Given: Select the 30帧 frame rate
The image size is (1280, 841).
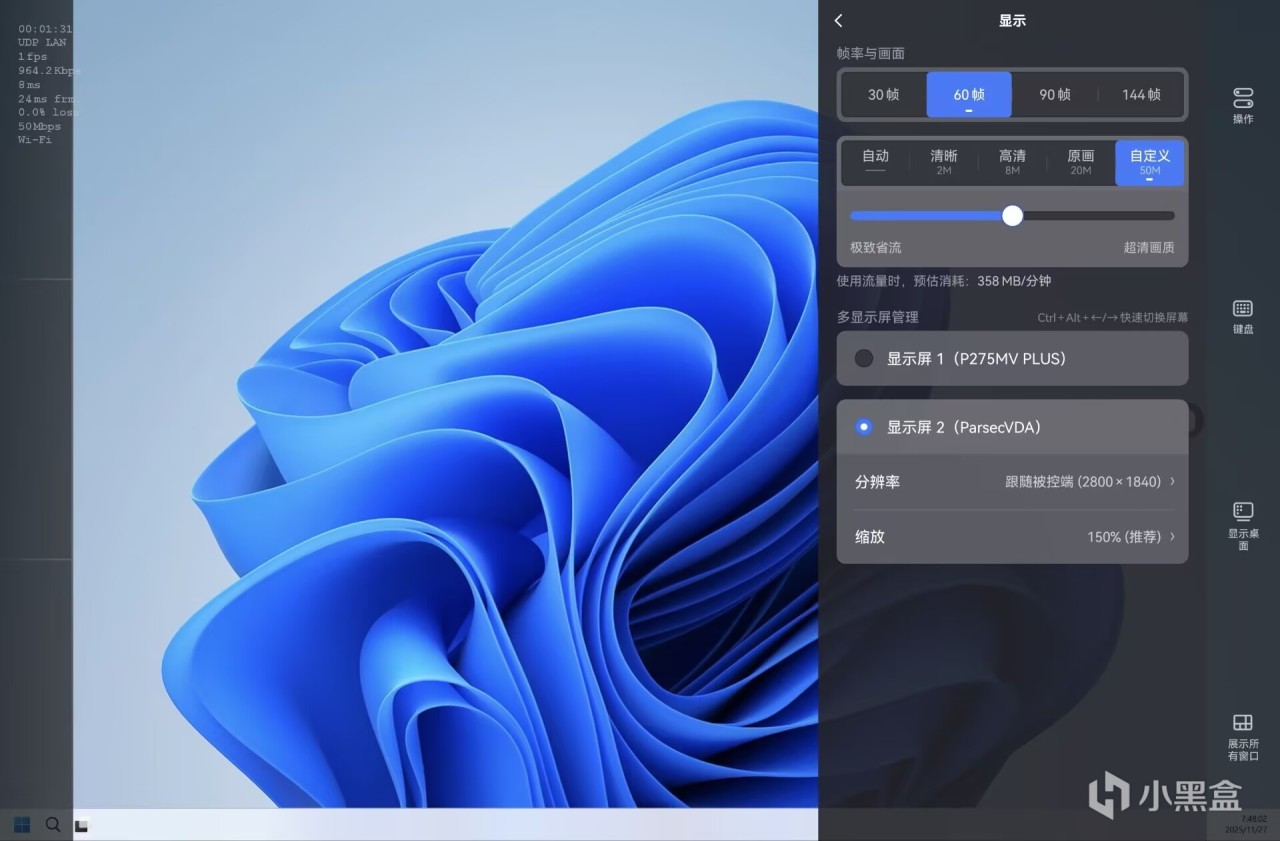Looking at the screenshot, I should coord(883,95).
